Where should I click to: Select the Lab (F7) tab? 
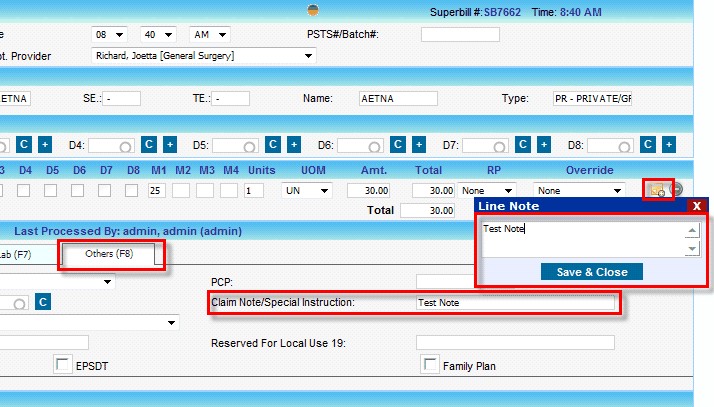20,255
